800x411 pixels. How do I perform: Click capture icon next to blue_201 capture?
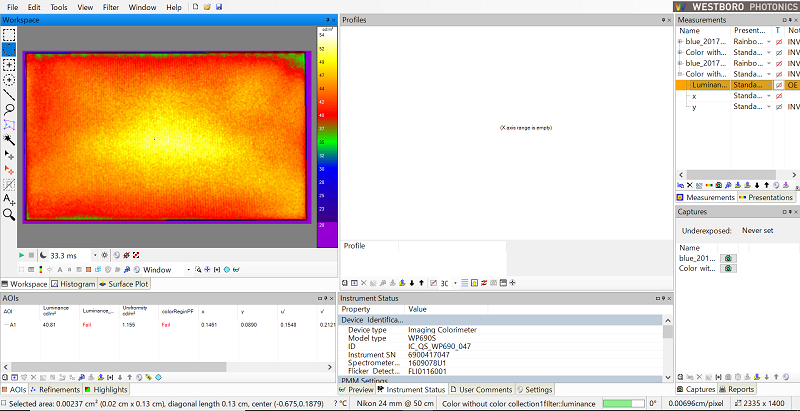pos(728,259)
